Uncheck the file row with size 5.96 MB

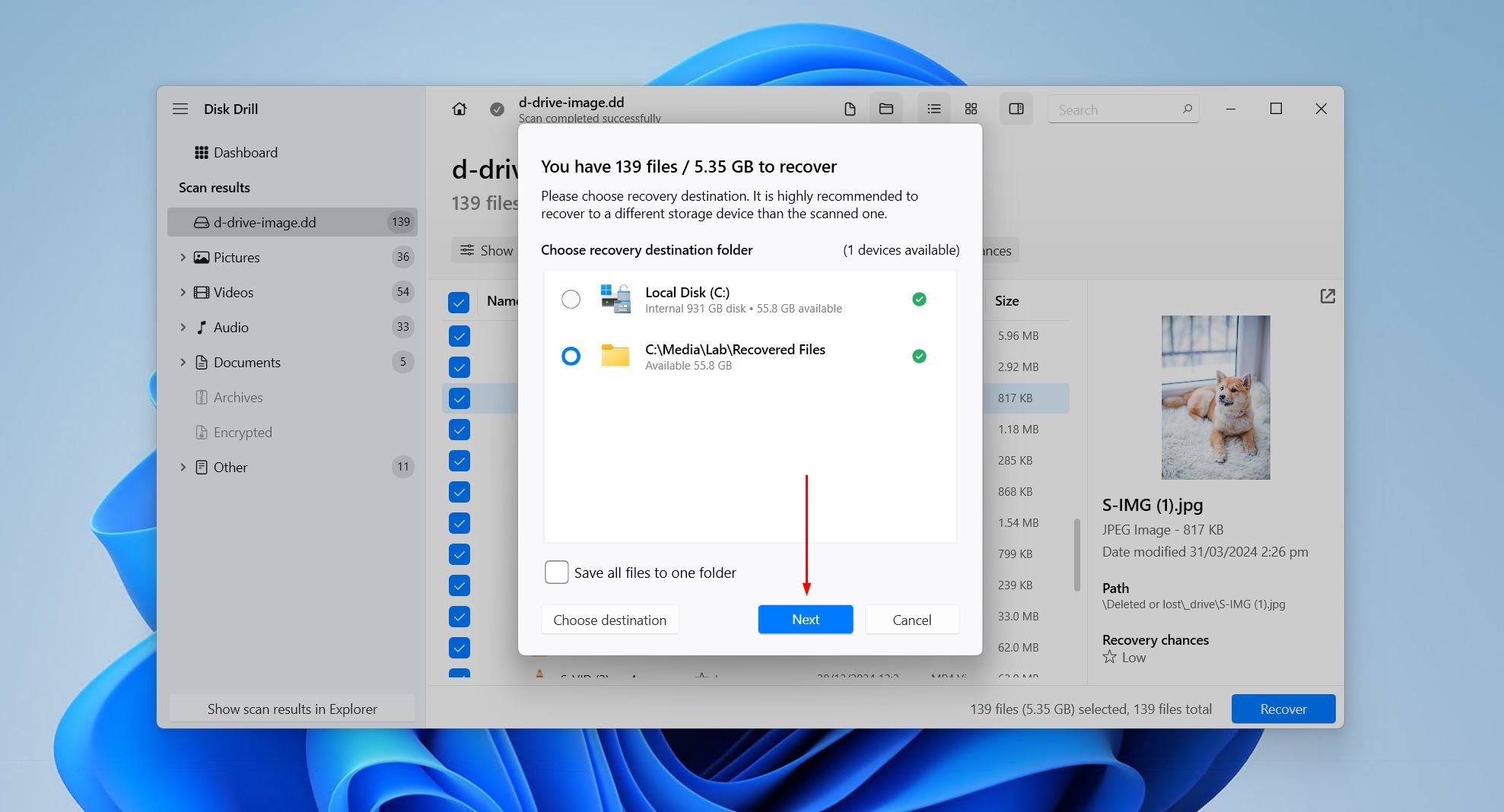coord(459,336)
